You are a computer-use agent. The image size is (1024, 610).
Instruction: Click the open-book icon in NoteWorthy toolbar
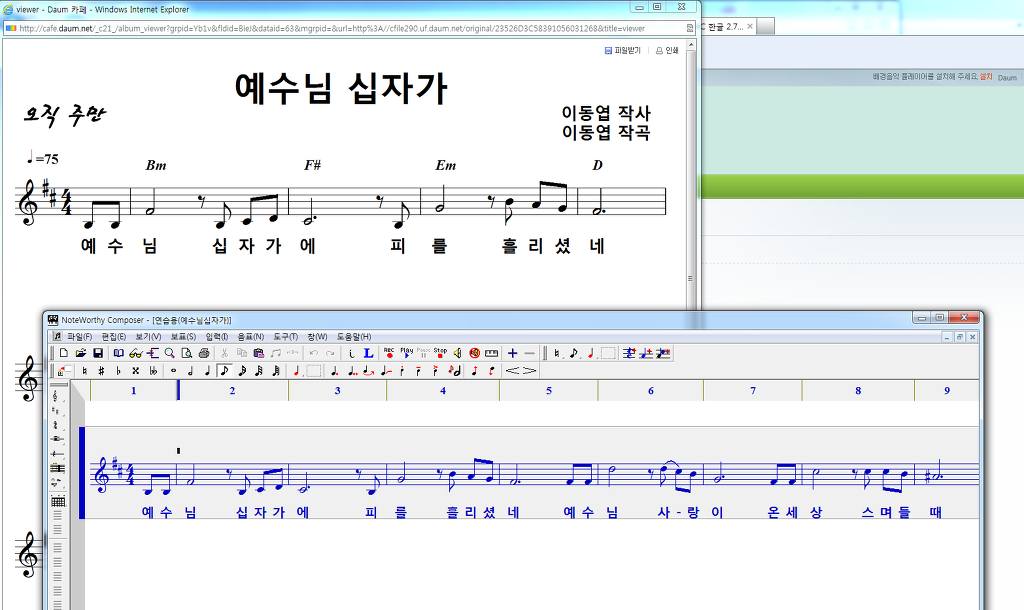(118, 353)
